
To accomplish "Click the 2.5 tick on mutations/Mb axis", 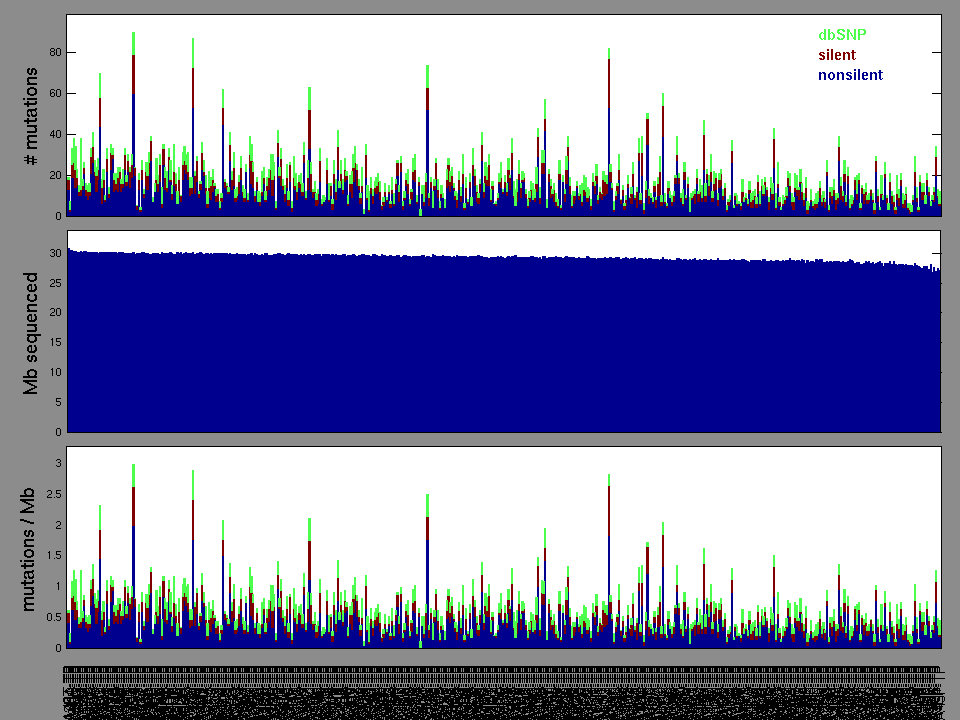I will (x=54, y=494).
